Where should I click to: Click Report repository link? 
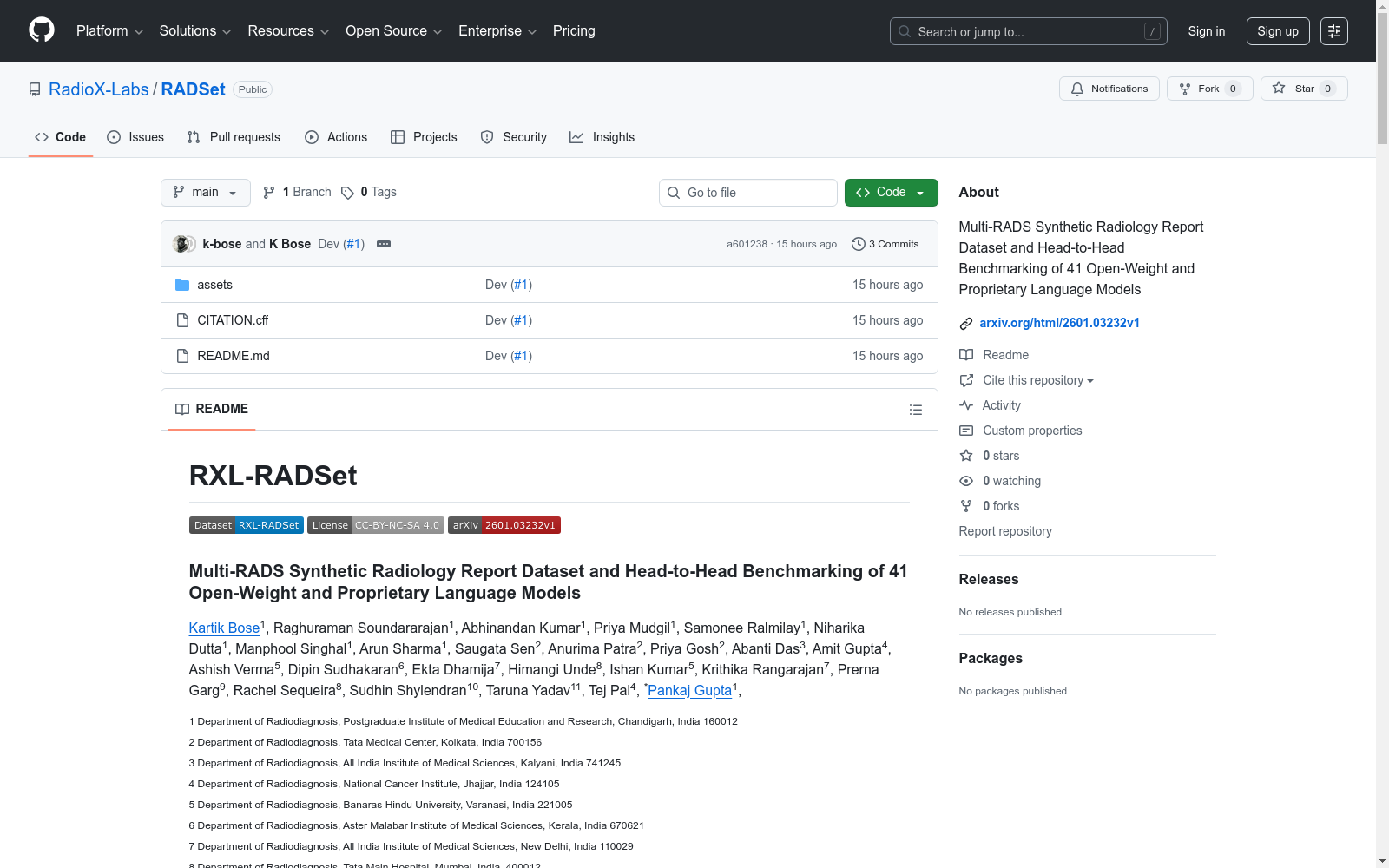1005,531
